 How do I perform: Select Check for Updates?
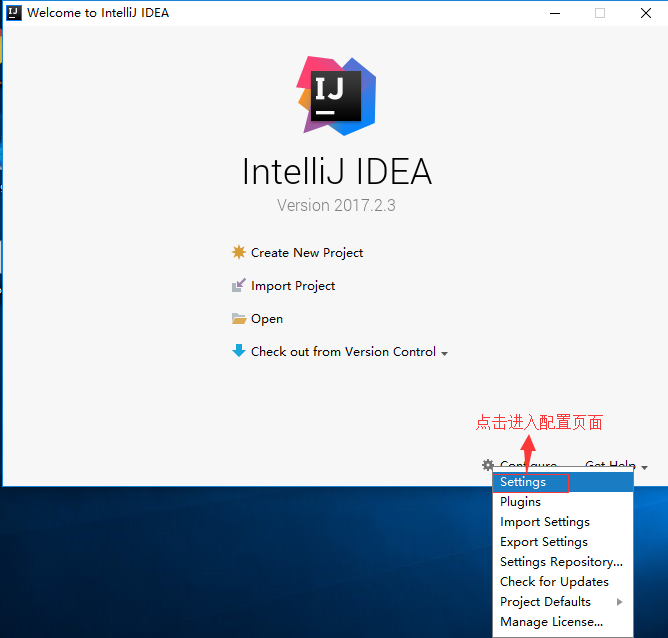tap(563, 582)
